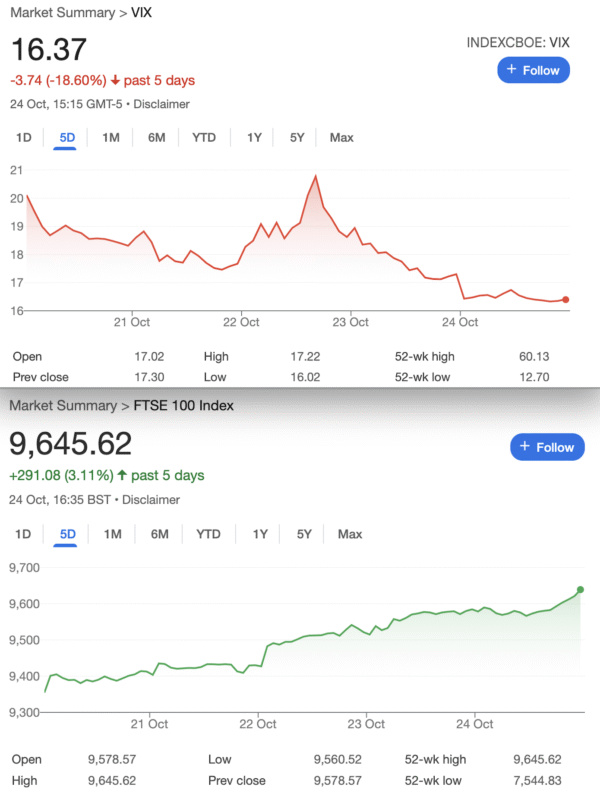The image size is (600, 796).
Task: View VIX 1Y chart
Action: pos(254,137)
